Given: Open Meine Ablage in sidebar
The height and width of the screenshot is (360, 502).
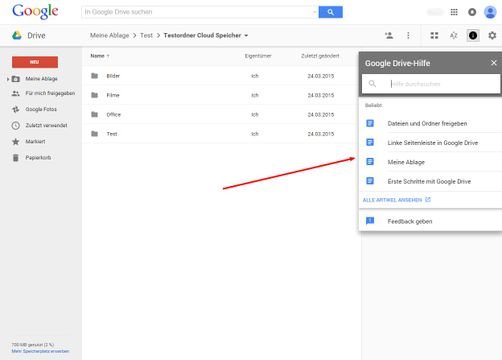Looking at the screenshot, I should tap(41, 79).
